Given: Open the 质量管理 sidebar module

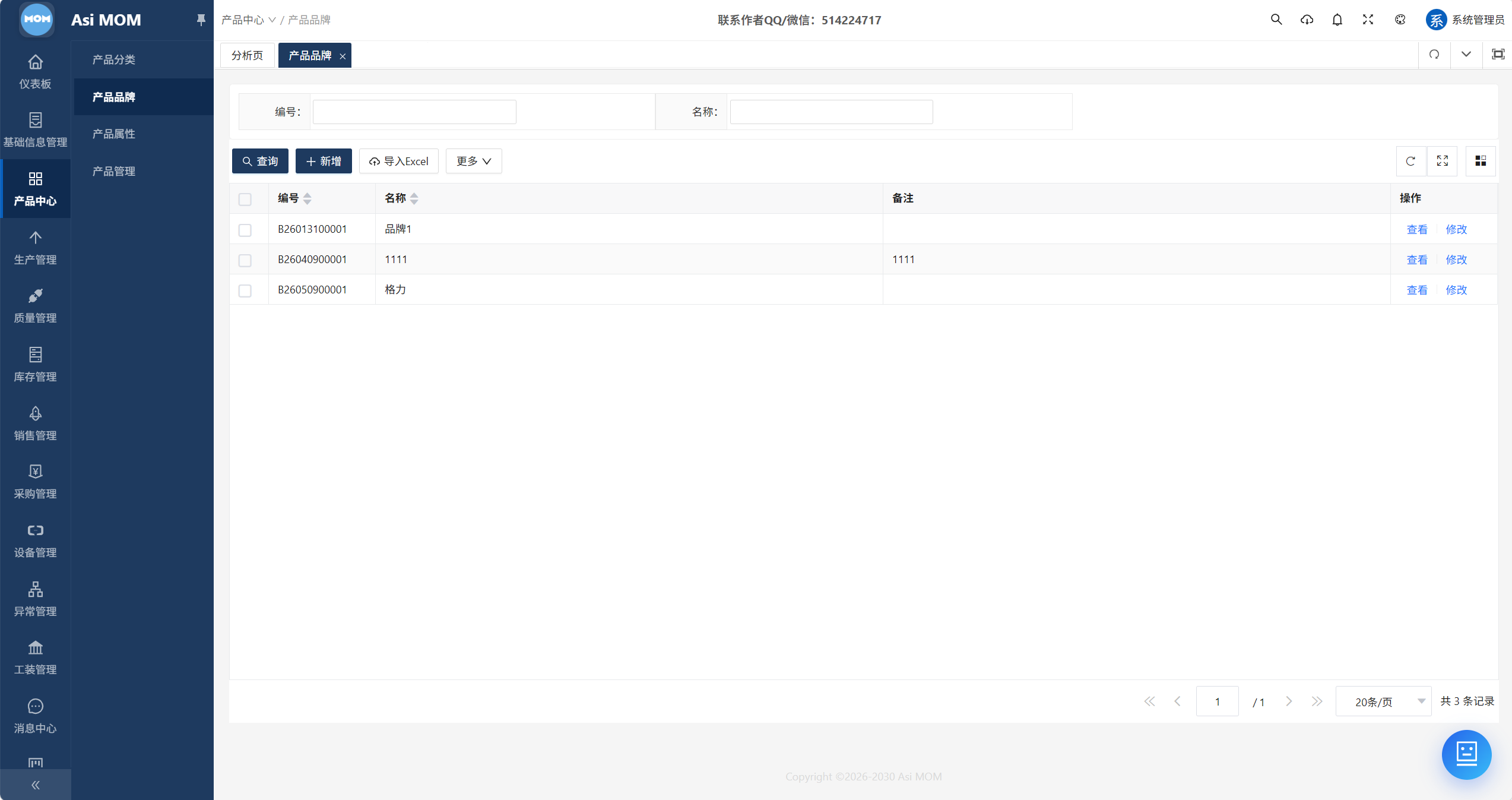Looking at the screenshot, I should pyautogui.click(x=35, y=306).
